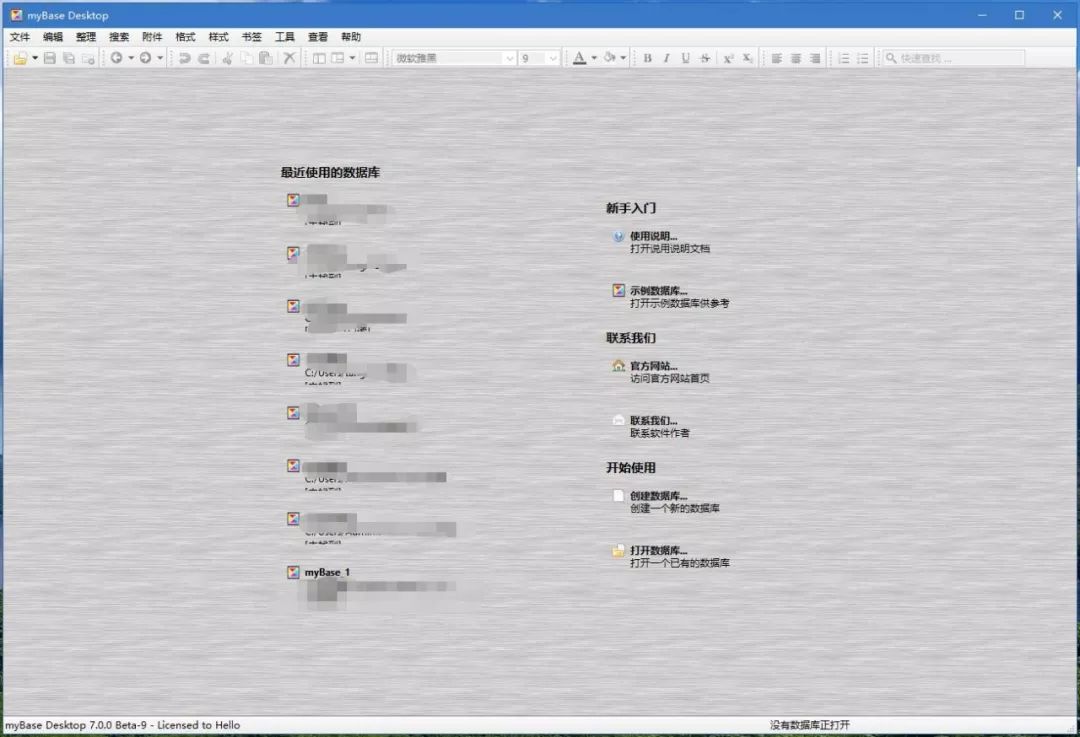
Task: Expand the font color dropdown arrow
Action: pos(594,59)
